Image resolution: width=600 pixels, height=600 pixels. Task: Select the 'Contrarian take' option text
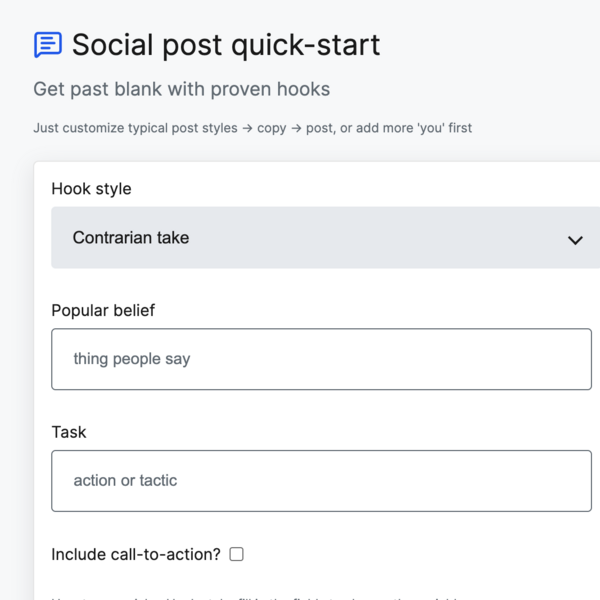click(x=131, y=238)
